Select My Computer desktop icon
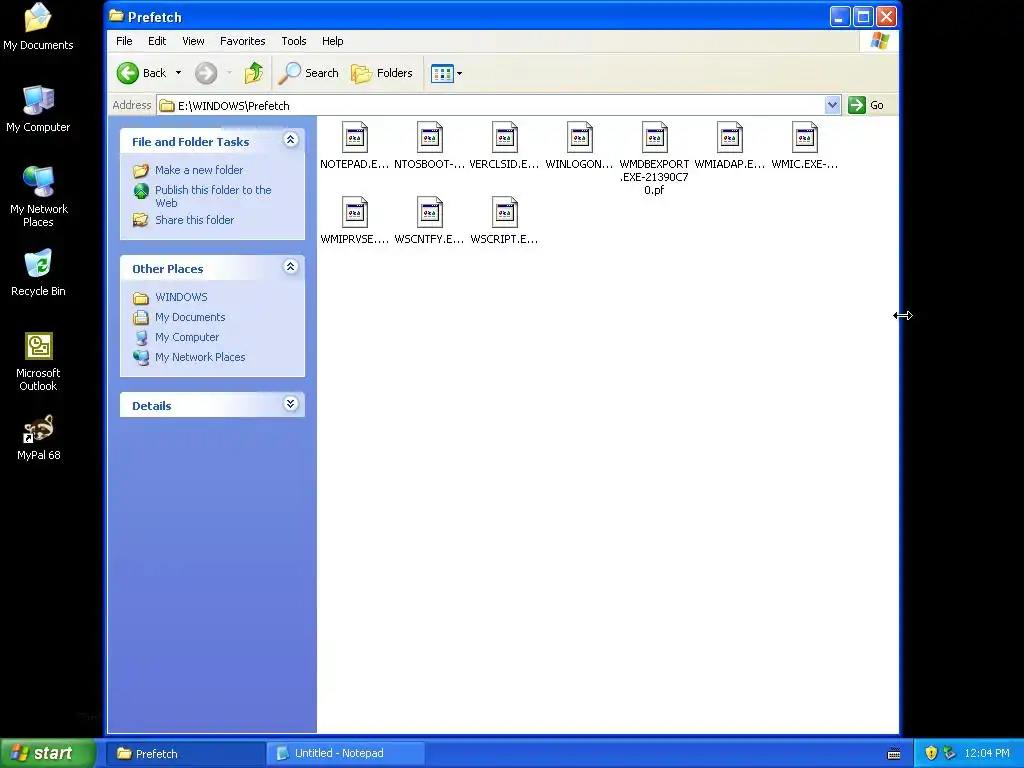This screenshot has height=768, width=1024. 38,108
